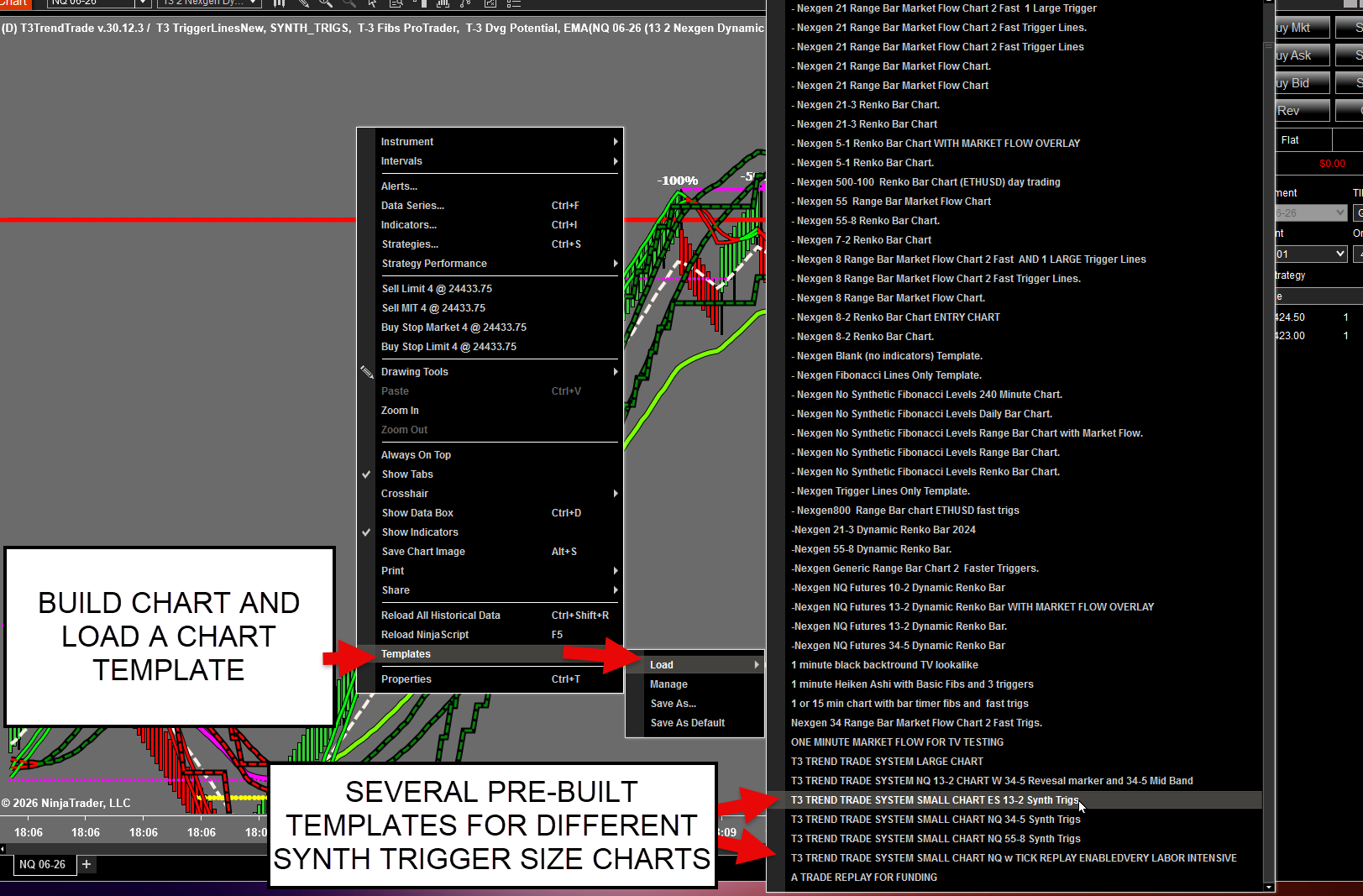The image size is (1363, 896).
Task: Click the zoom in magnifier toolbar icon
Action: [x=325, y=3]
